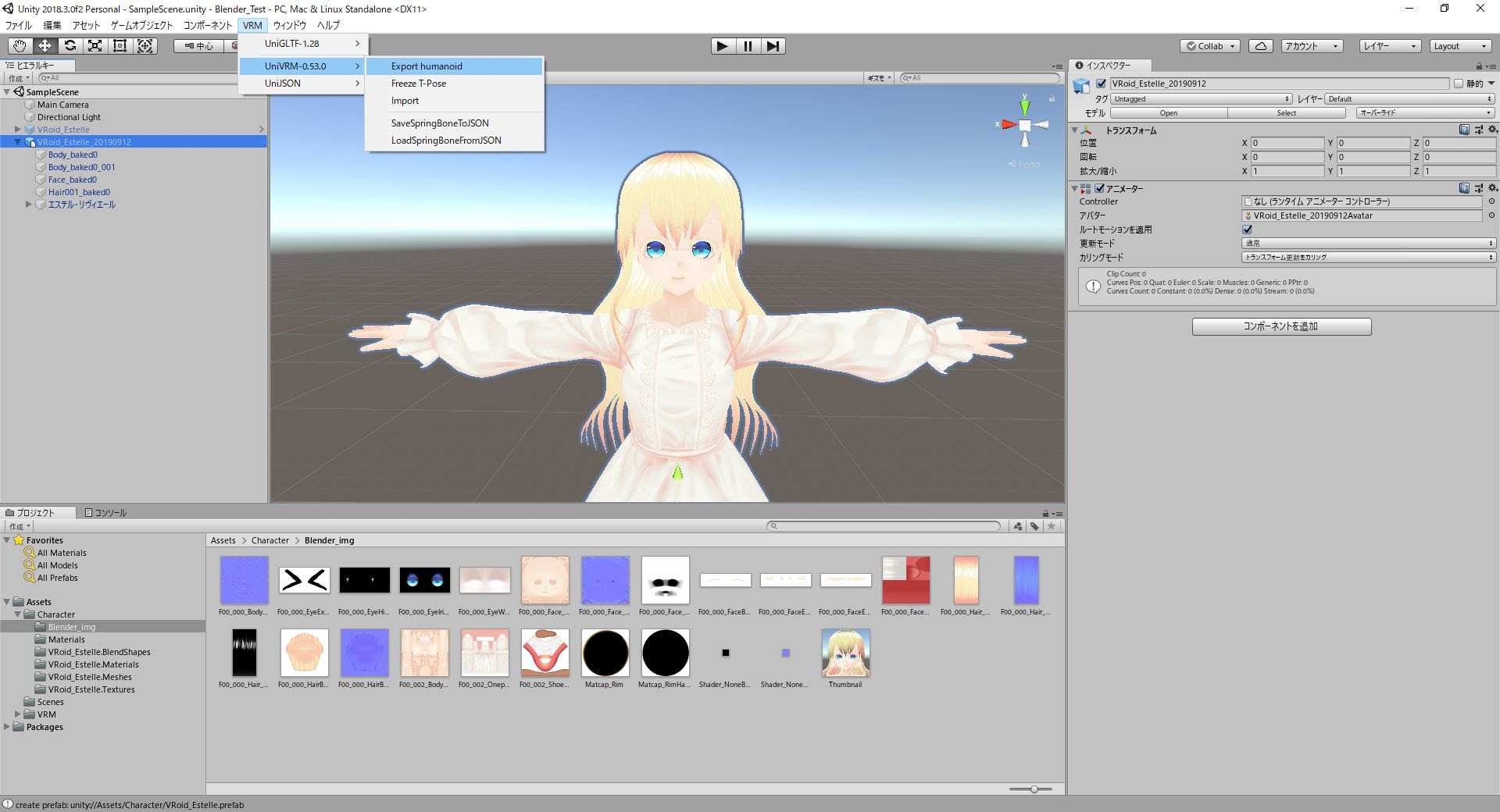The width and height of the screenshot is (1500, 812).
Task: Choose Export humanoid menu entry
Action: (x=454, y=66)
